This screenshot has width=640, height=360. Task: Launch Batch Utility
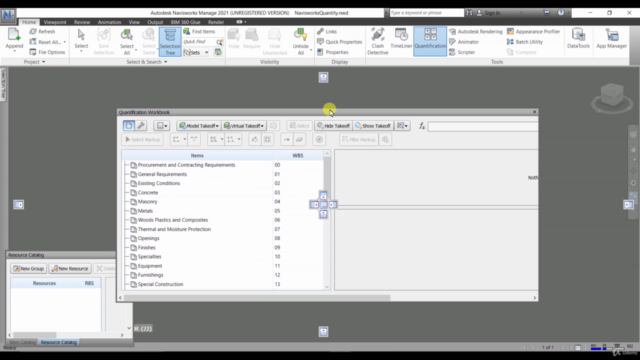tap(525, 42)
